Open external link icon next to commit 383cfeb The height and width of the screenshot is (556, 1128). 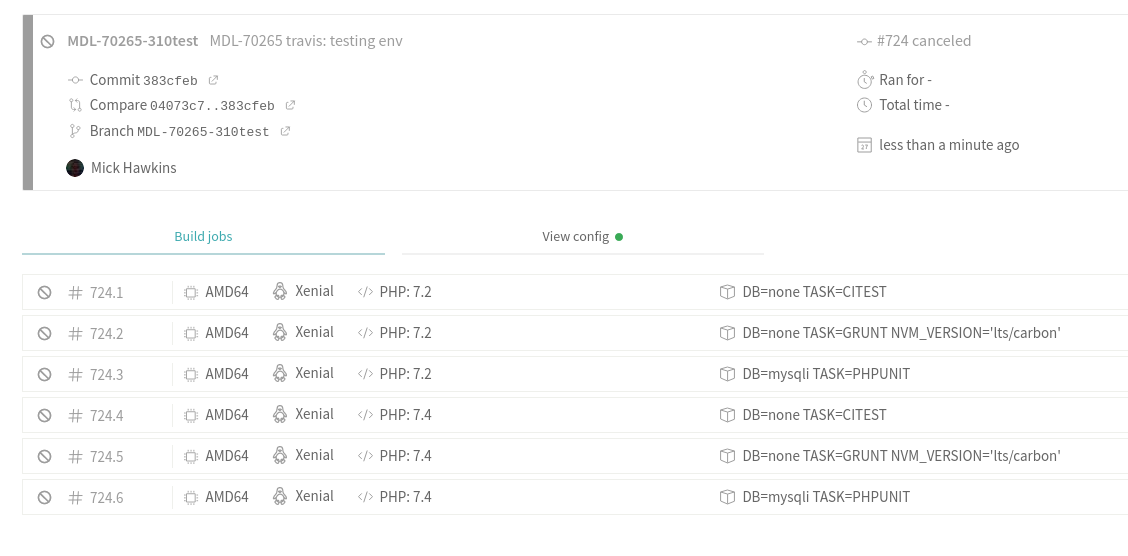pyautogui.click(x=213, y=80)
